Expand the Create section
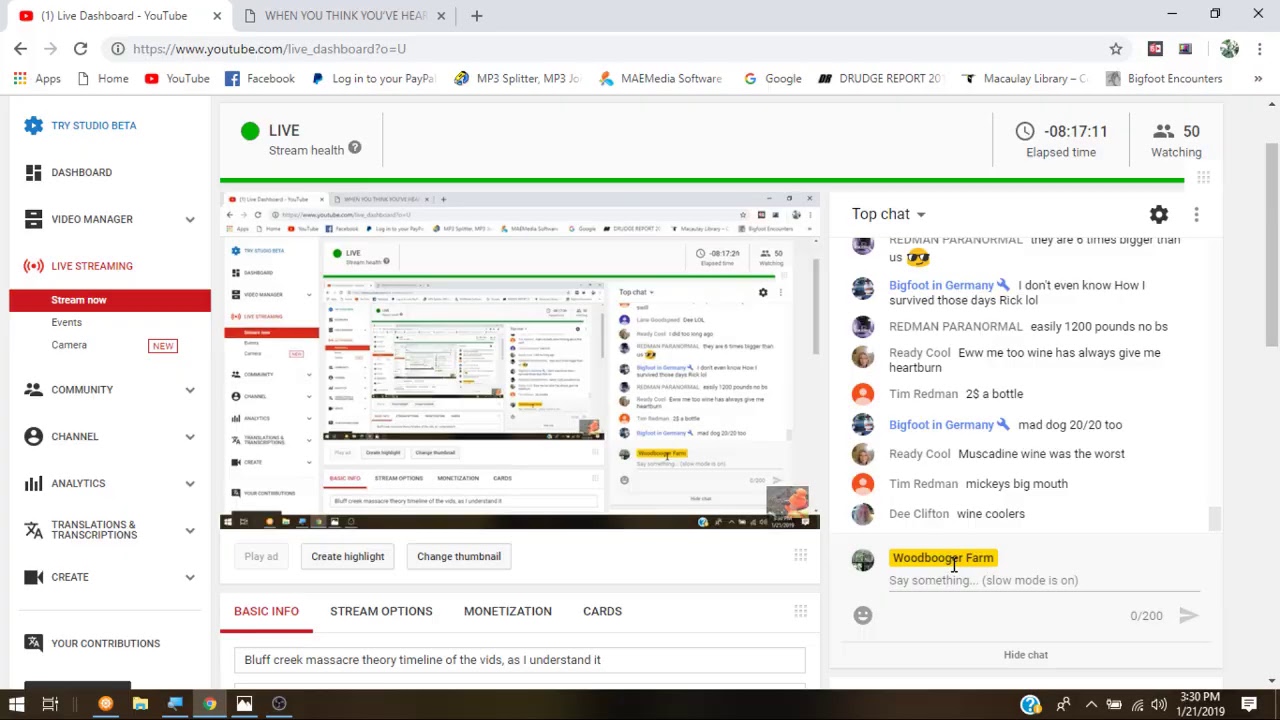Image resolution: width=1280 pixels, height=720 pixels. (x=190, y=577)
